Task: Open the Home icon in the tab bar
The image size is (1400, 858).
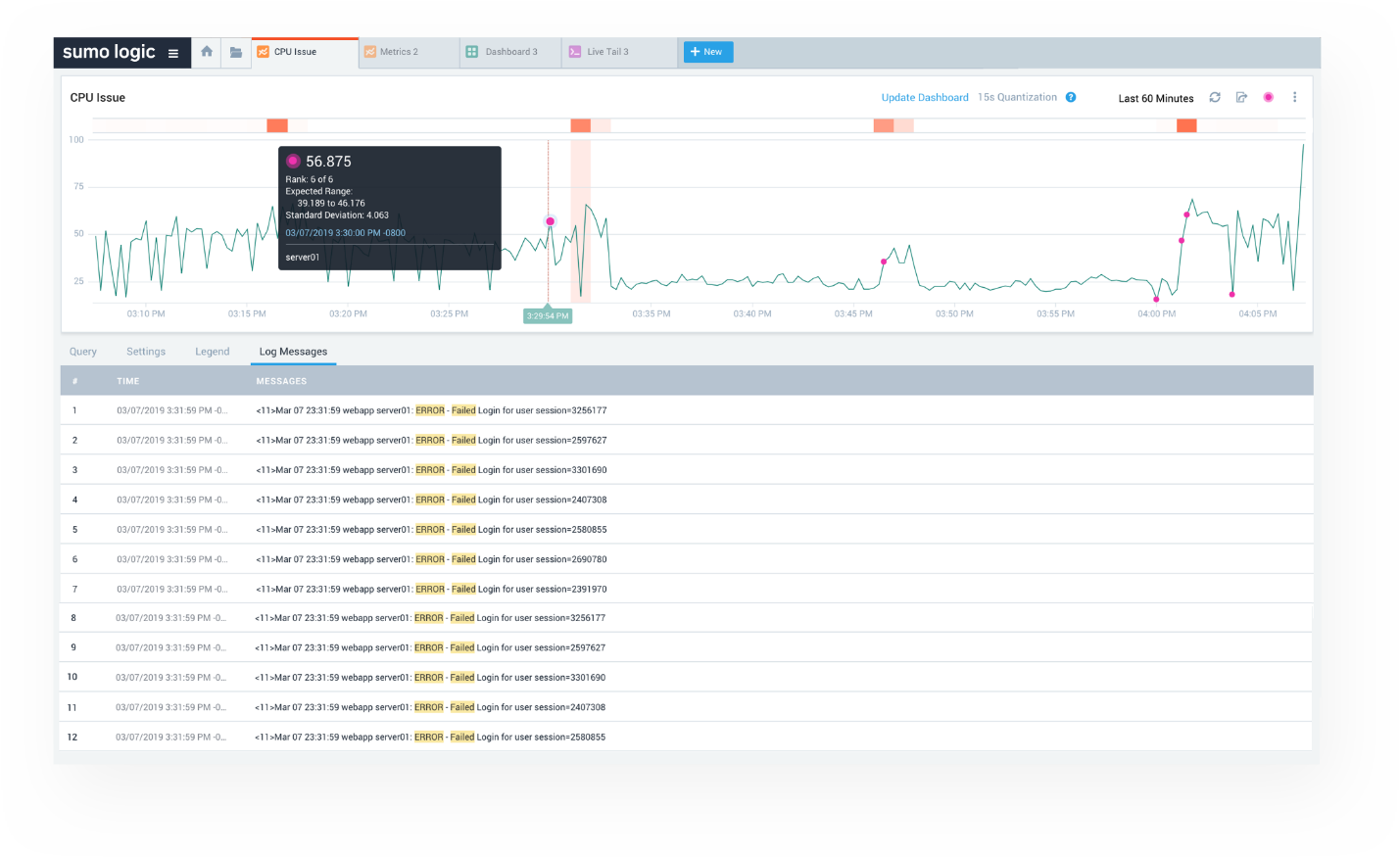Action: pos(206,52)
